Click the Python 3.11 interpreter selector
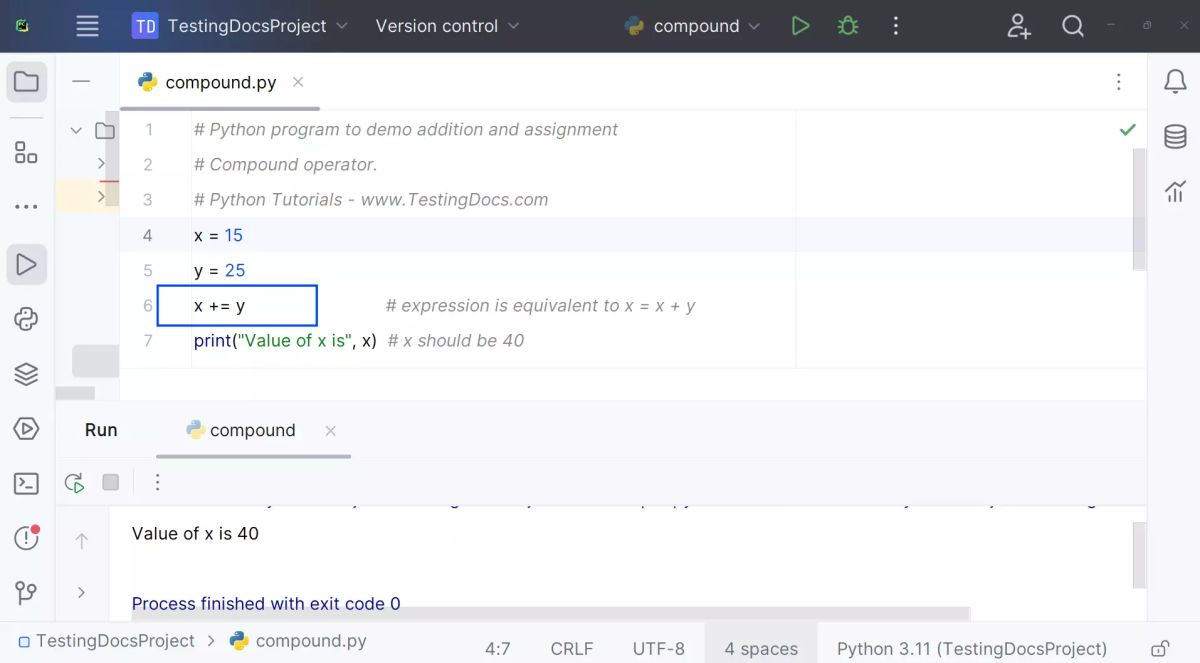 (x=971, y=648)
